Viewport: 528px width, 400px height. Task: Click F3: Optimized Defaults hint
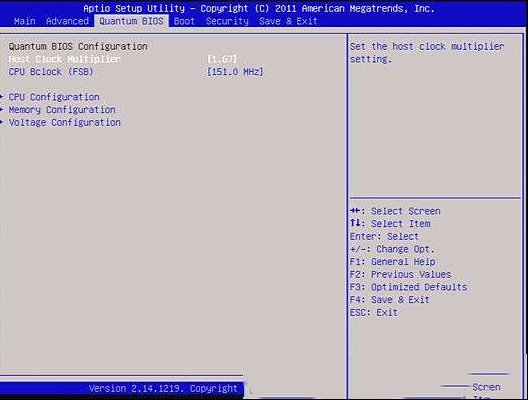(408, 287)
